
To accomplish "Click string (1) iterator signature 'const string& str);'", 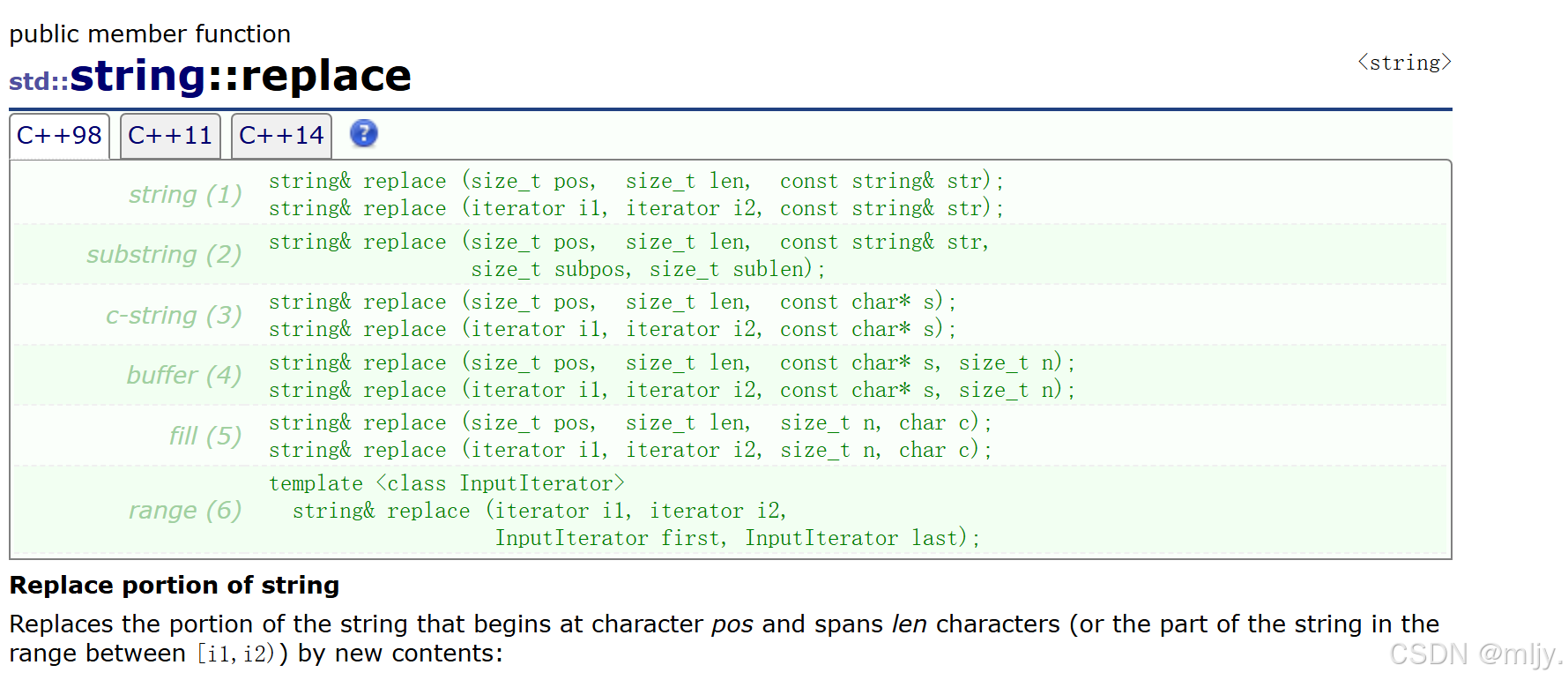I will click(x=636, y=208).
